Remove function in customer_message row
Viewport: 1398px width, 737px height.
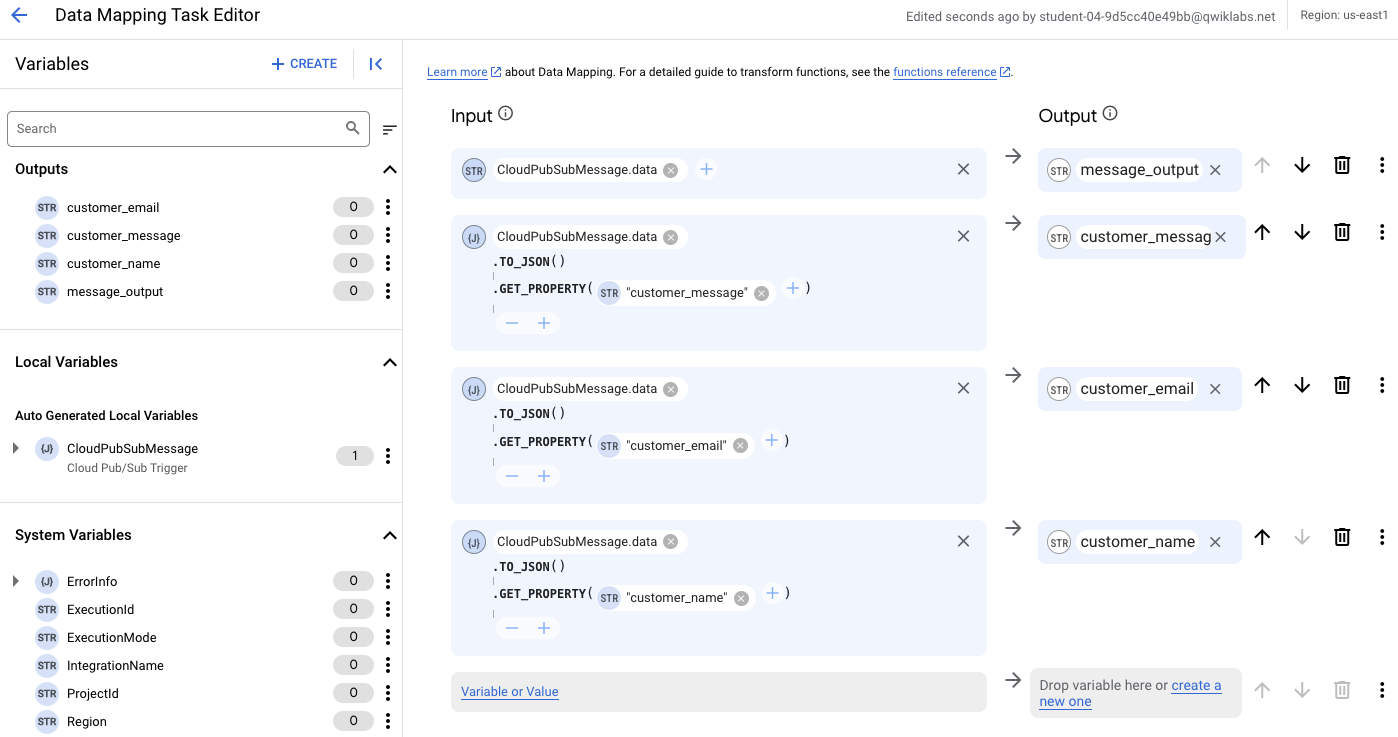[512, 323]
